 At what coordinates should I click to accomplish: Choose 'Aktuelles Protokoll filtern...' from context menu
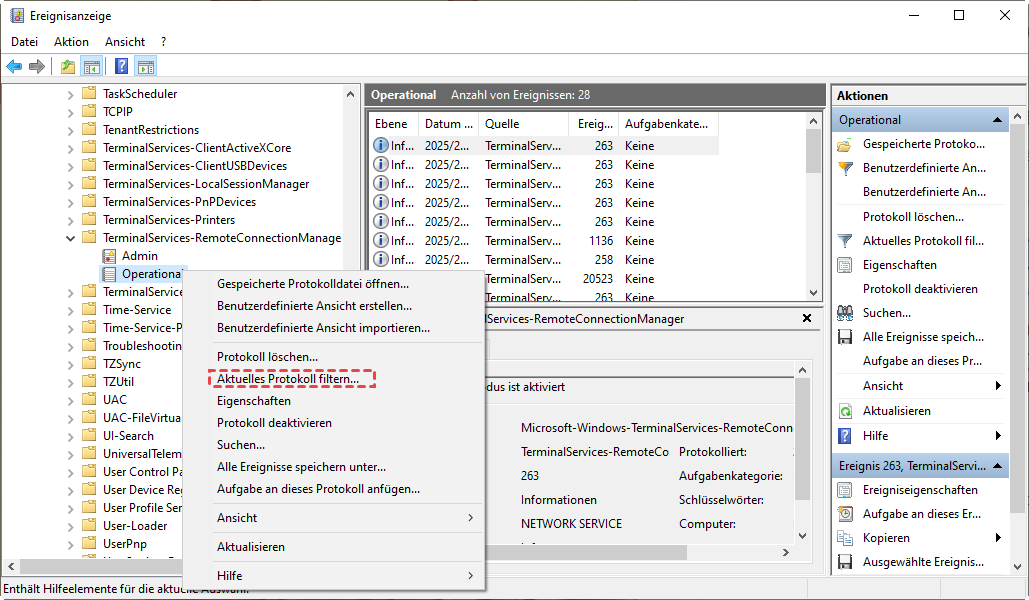click(288, 379)
